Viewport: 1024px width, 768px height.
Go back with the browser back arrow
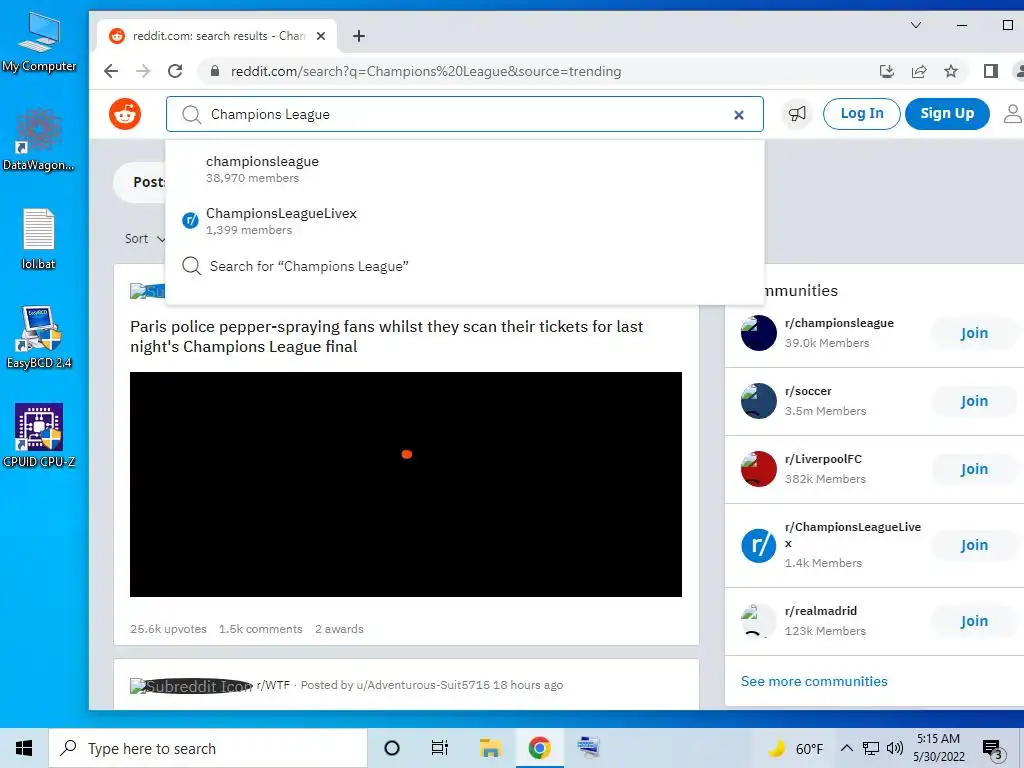(111, 71)
